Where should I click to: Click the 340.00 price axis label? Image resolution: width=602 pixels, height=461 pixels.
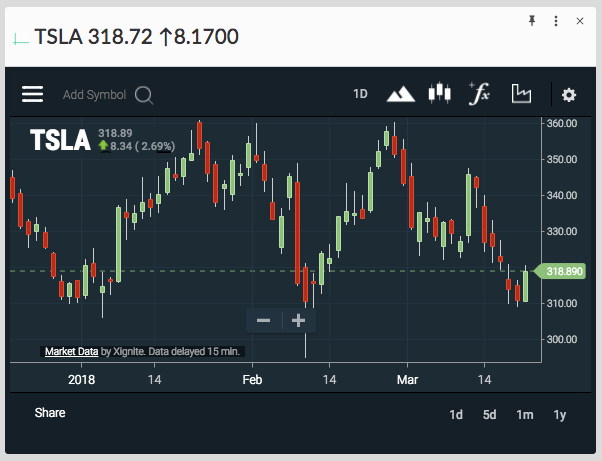[562, 195]
